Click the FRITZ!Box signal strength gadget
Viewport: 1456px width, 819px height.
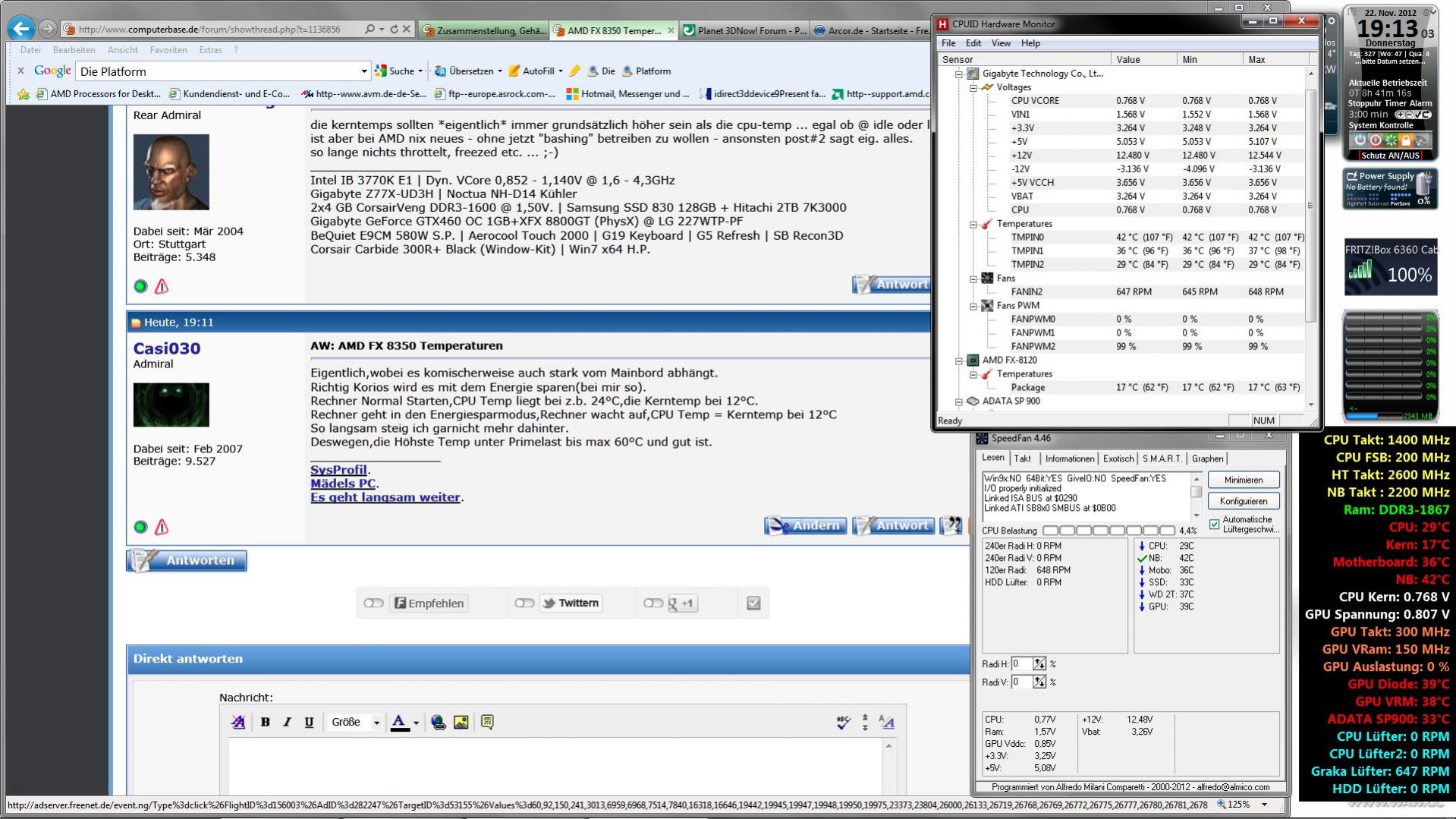1391,267
